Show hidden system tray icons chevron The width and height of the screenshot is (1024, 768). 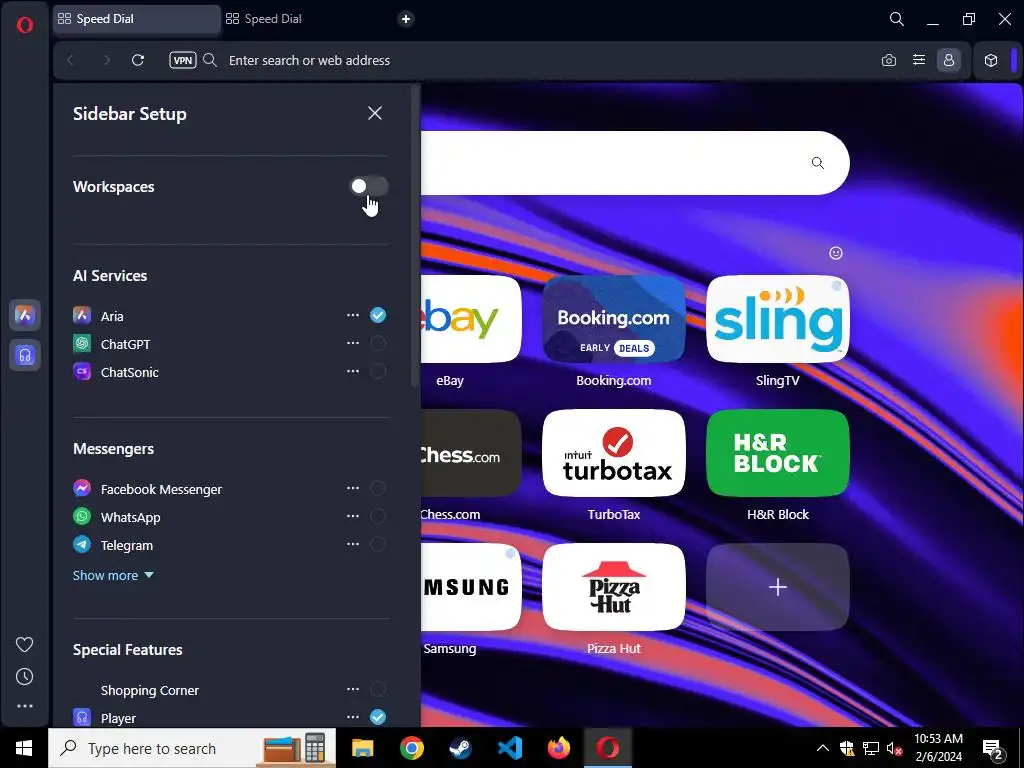(823, 748)
